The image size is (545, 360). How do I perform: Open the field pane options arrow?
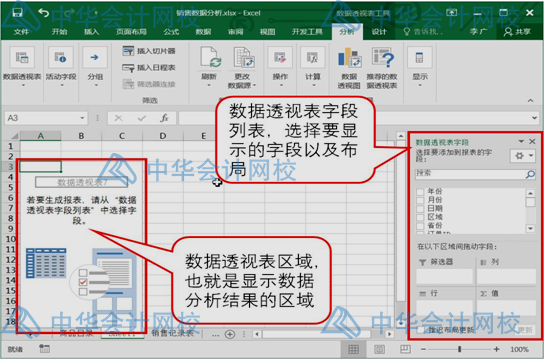pos(521,141)
